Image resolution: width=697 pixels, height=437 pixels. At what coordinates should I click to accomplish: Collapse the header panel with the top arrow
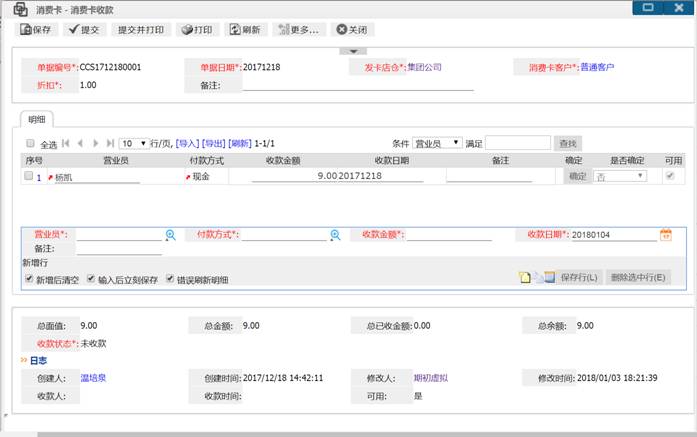click(x=348, y=50)
